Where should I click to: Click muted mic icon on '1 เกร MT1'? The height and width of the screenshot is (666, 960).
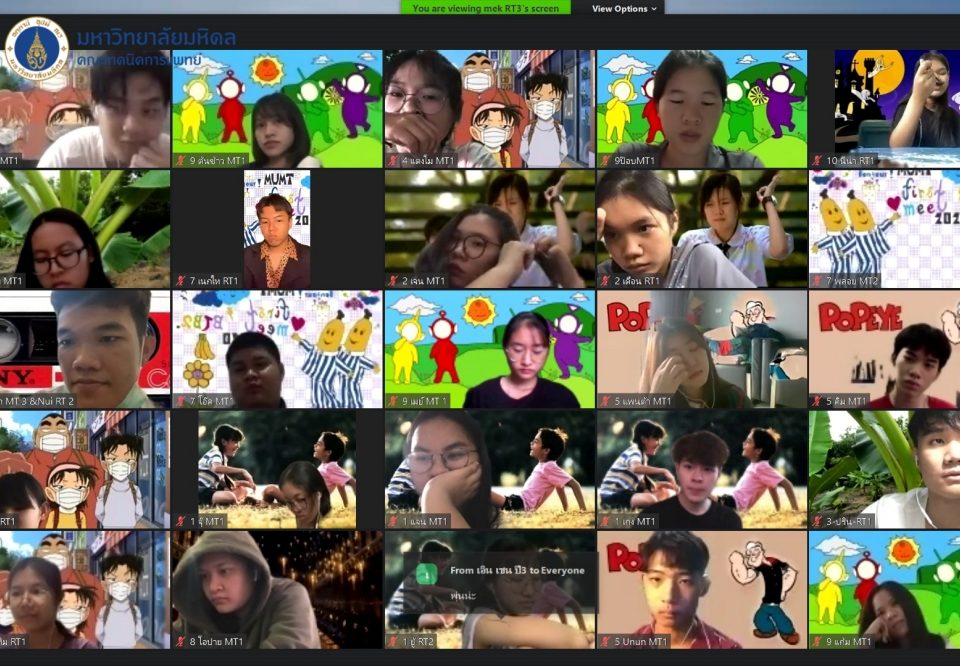pyautogui.click(x=606, y=521)
